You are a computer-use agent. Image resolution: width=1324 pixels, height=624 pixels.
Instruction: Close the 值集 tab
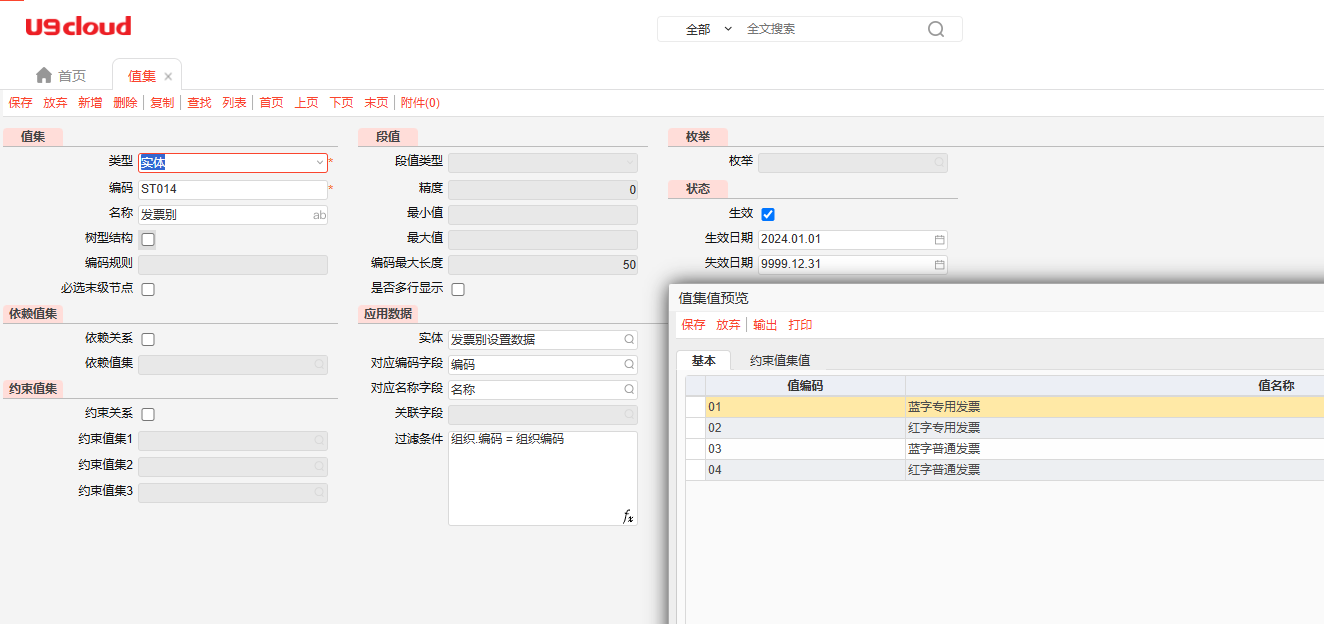click(x=168, y=76)
